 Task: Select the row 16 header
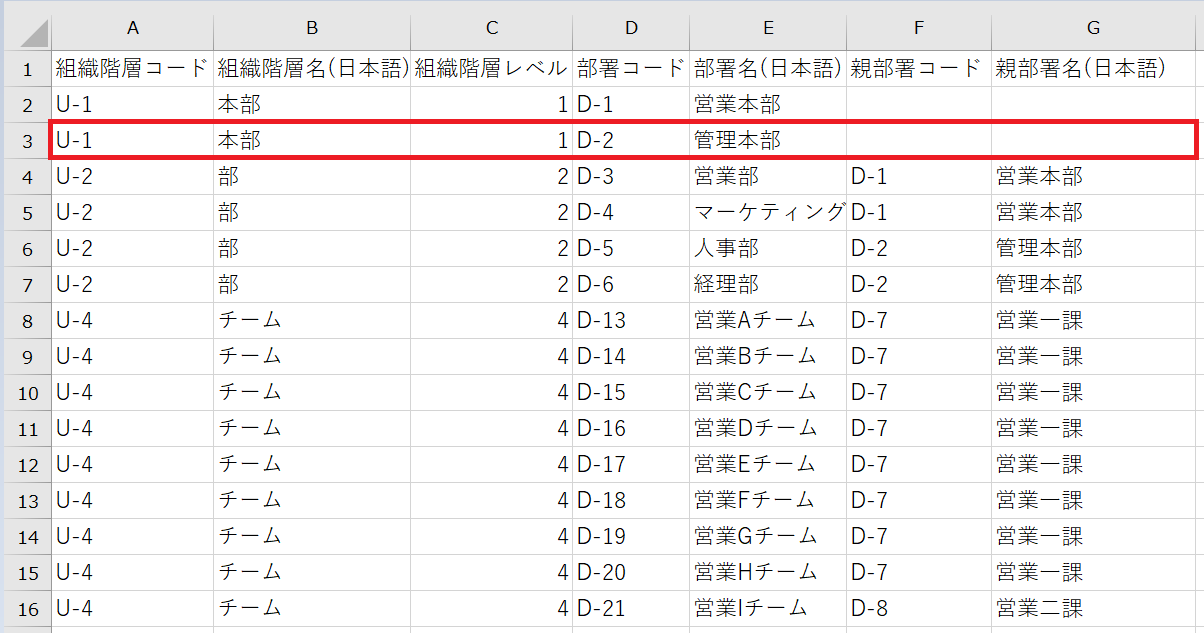(x=26, y=609)
